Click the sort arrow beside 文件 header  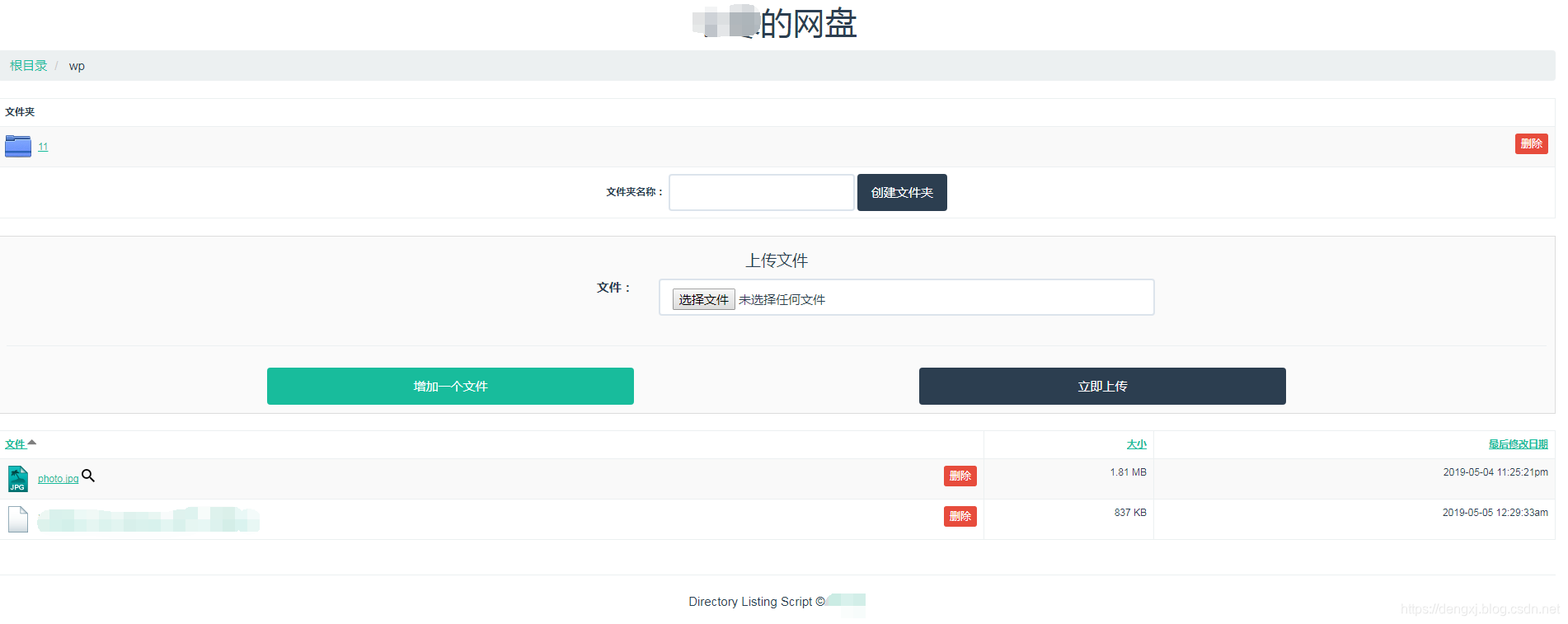click(x=32, y=443)
